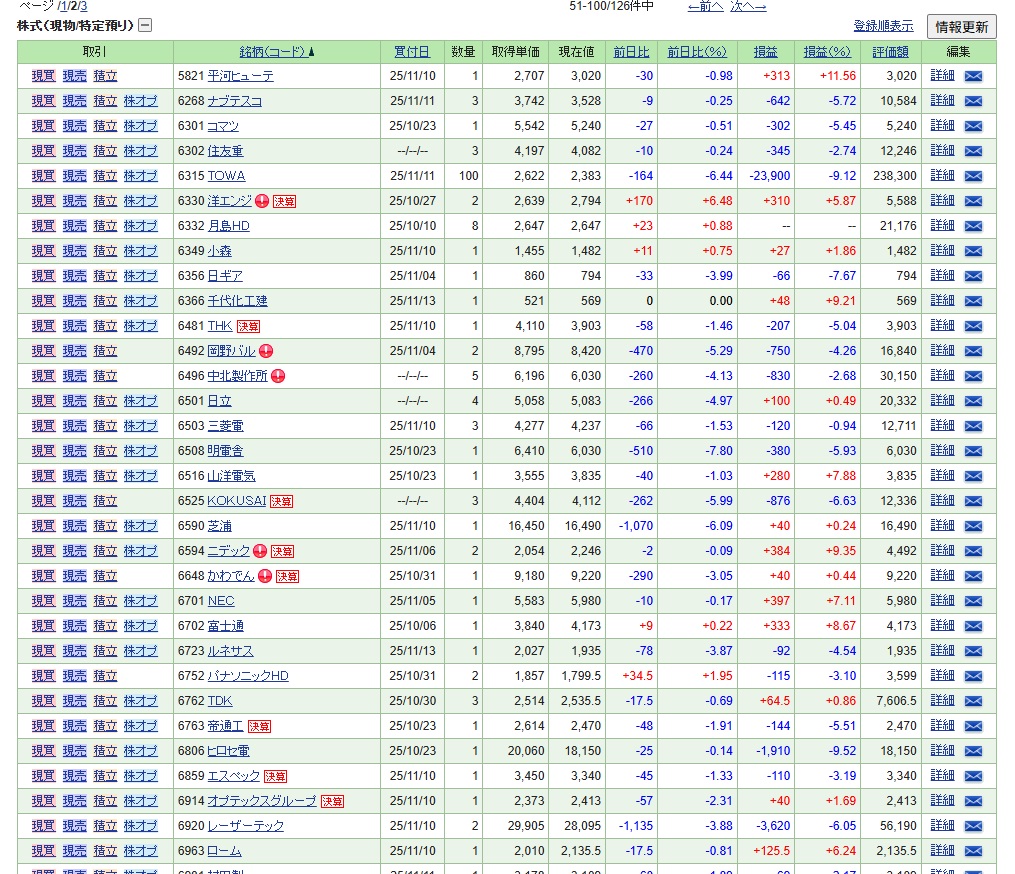Screen dimensions: 1015x874
Task: Sort by 銘柄(コード) column header
Action: [x=276, y=52]
